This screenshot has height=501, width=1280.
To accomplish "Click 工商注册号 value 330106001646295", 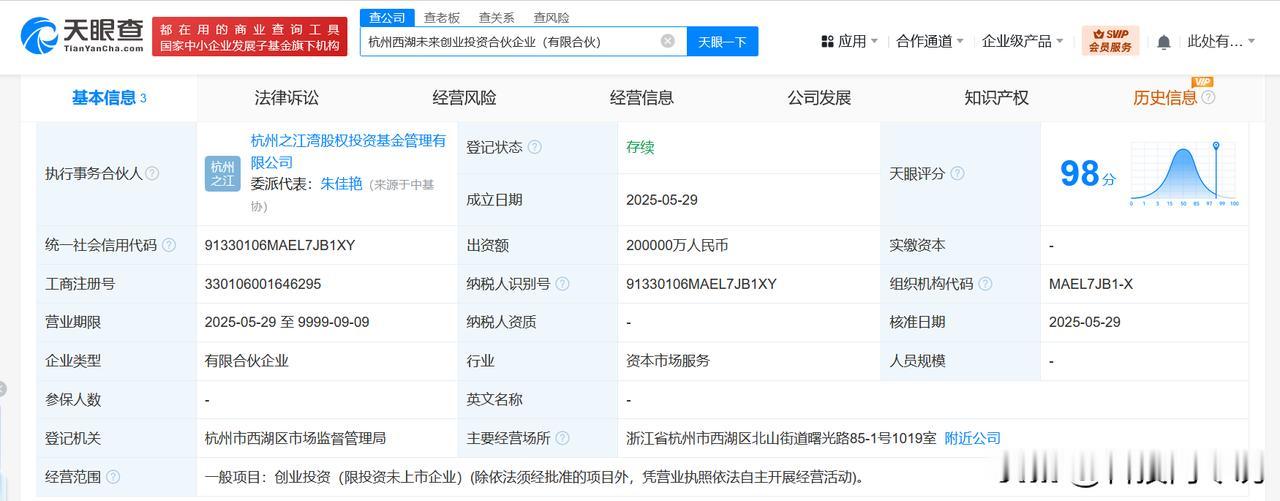I will pyautogui.click(x=263, y=284).
